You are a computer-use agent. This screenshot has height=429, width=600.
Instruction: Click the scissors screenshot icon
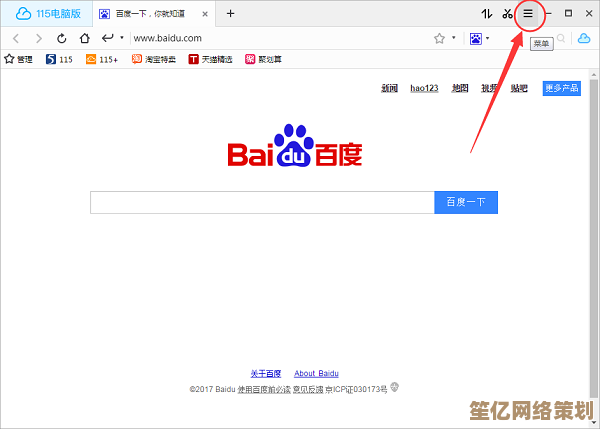507,14
